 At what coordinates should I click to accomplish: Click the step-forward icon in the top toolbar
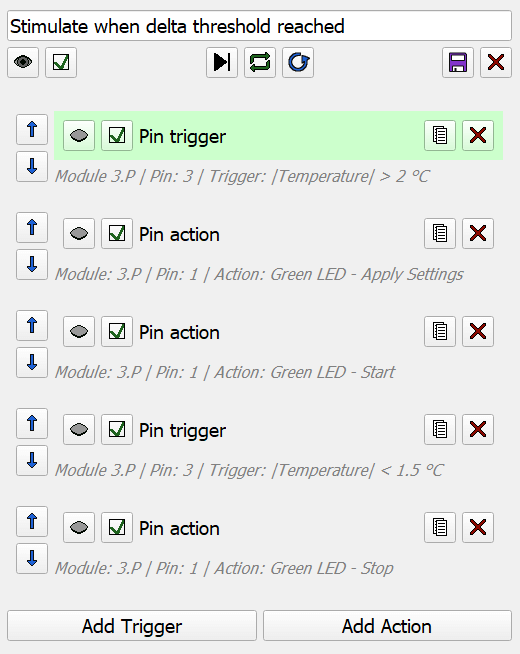click(222, 63)
